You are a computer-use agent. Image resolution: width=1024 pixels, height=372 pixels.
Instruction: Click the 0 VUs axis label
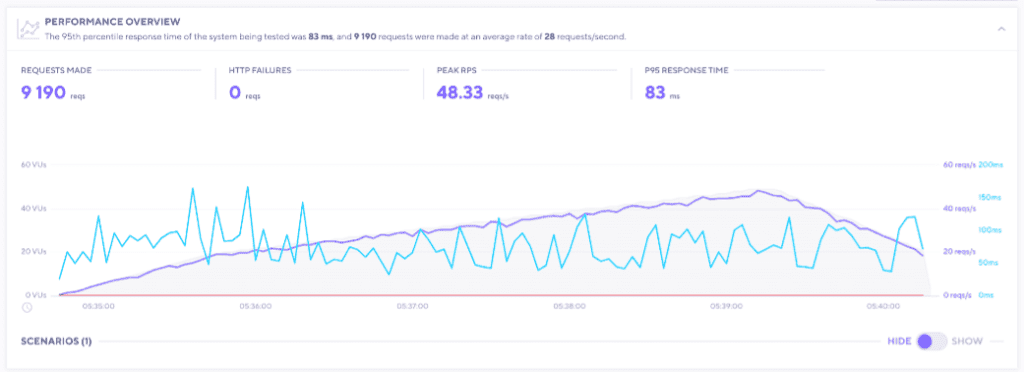36,295
